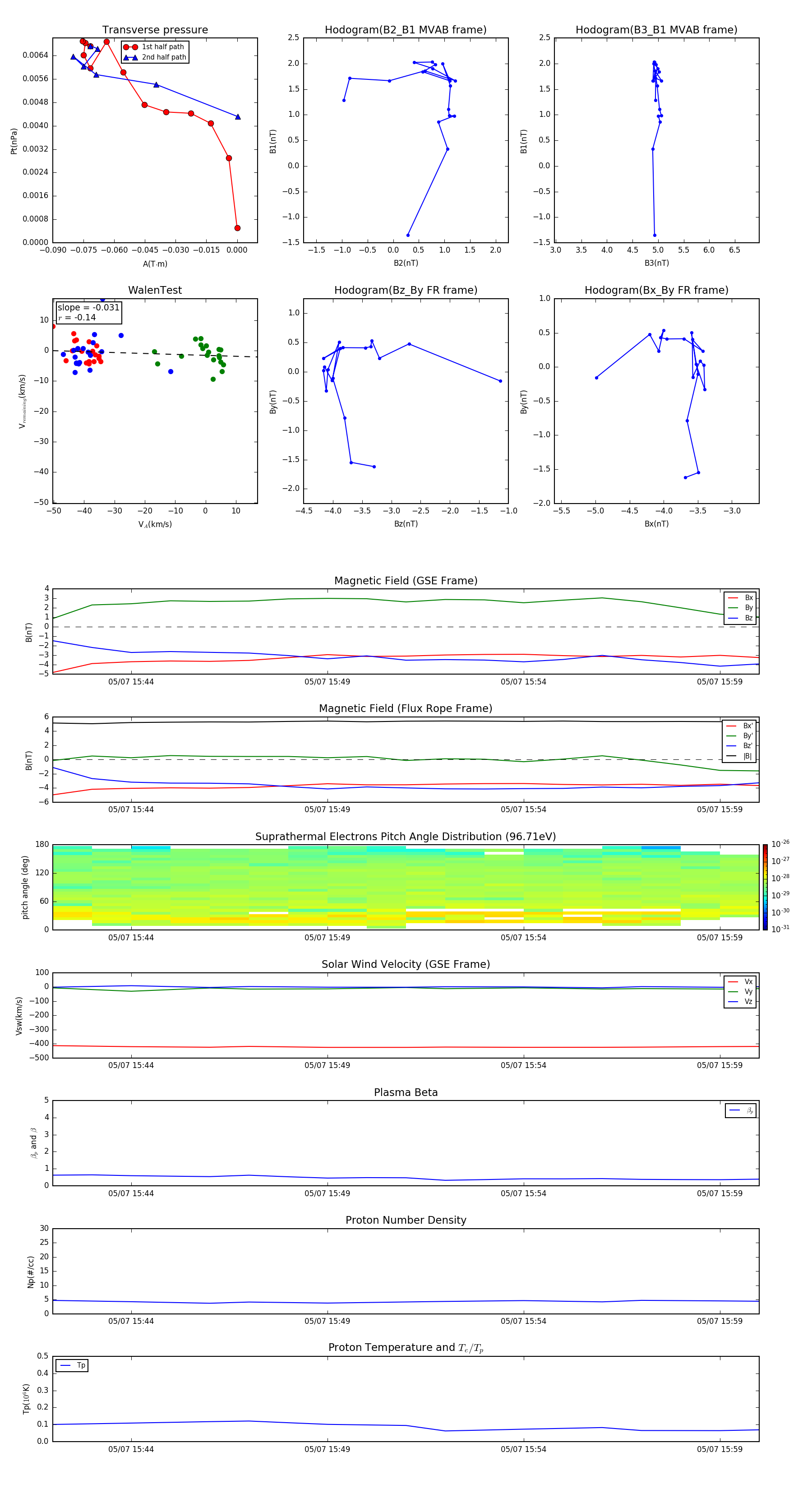Click the 'A(T·m)' axis label
The image size is (812, 1489).
click(x=155, y=264)
